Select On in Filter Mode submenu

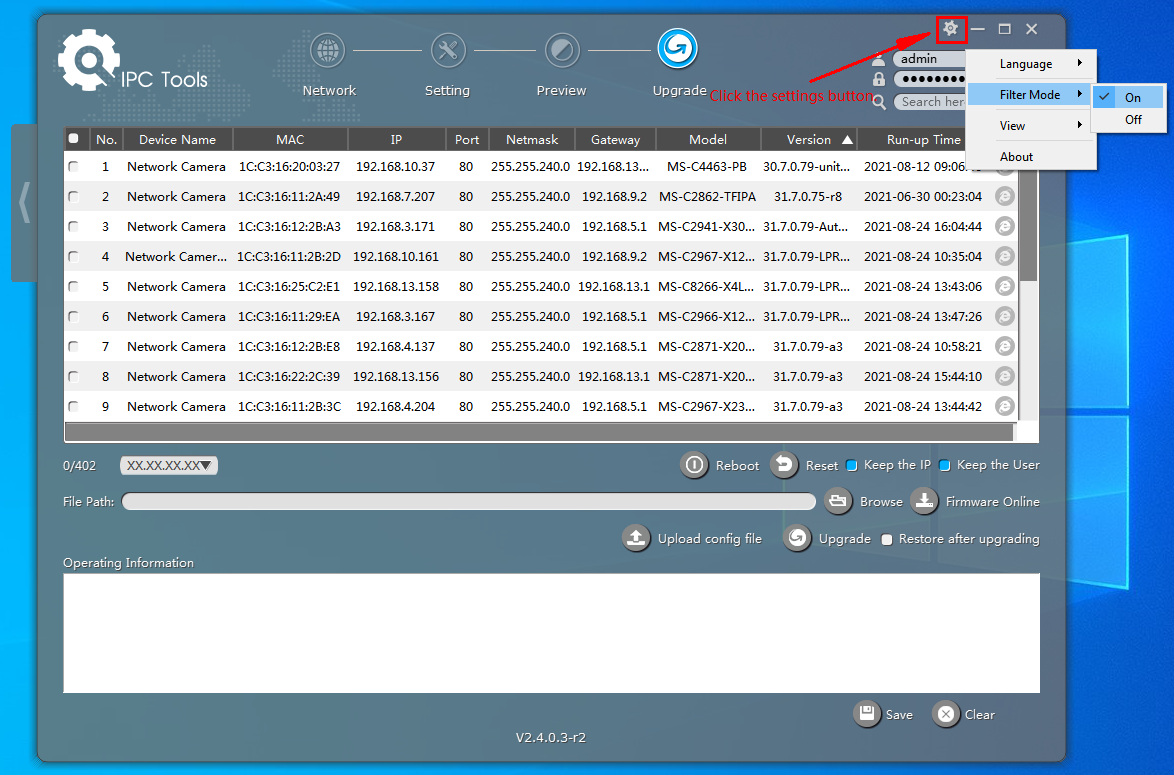[x=1128, y=97]
